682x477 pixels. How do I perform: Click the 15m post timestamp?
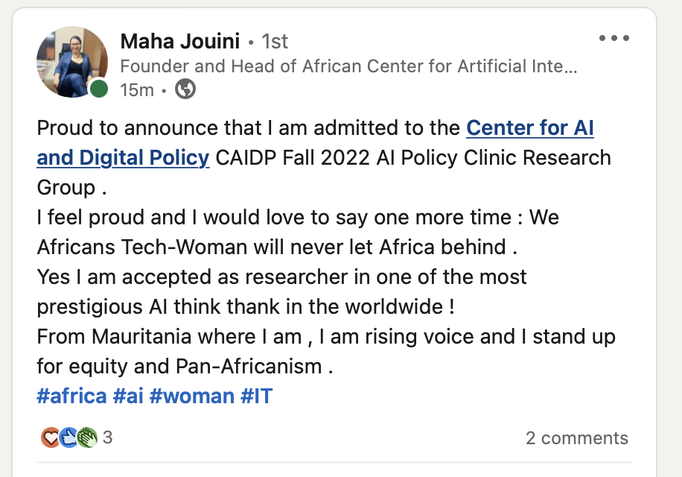click(x=137, y=90)
